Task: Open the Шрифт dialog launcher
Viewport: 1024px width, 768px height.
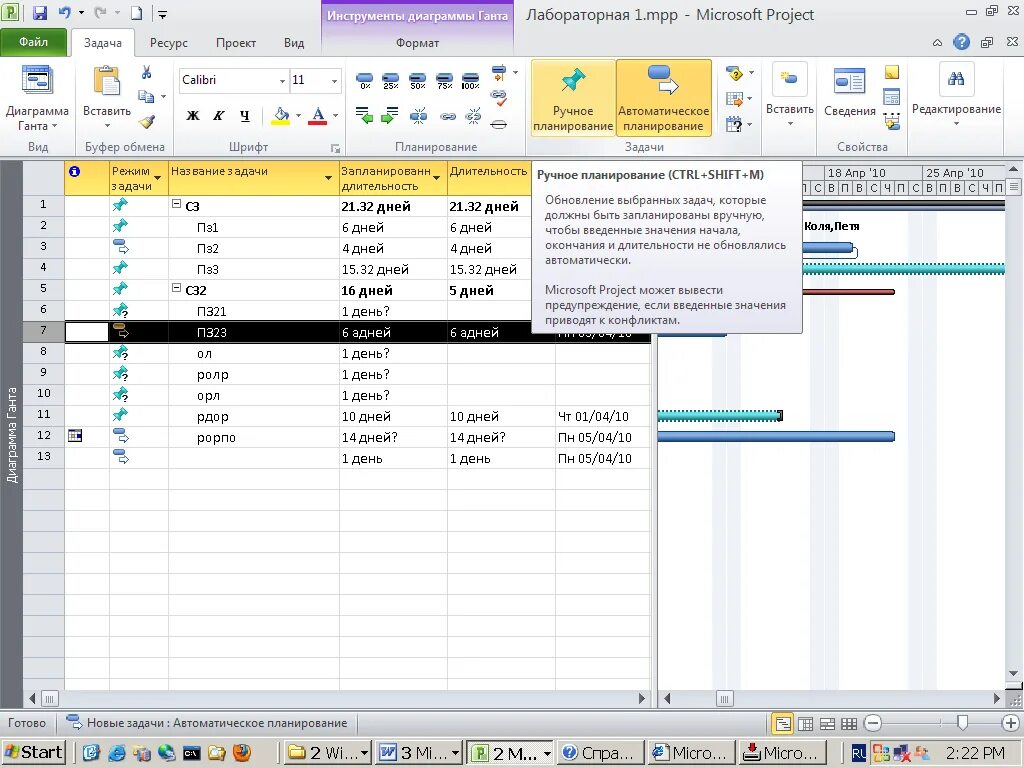Action: point(335,149)
